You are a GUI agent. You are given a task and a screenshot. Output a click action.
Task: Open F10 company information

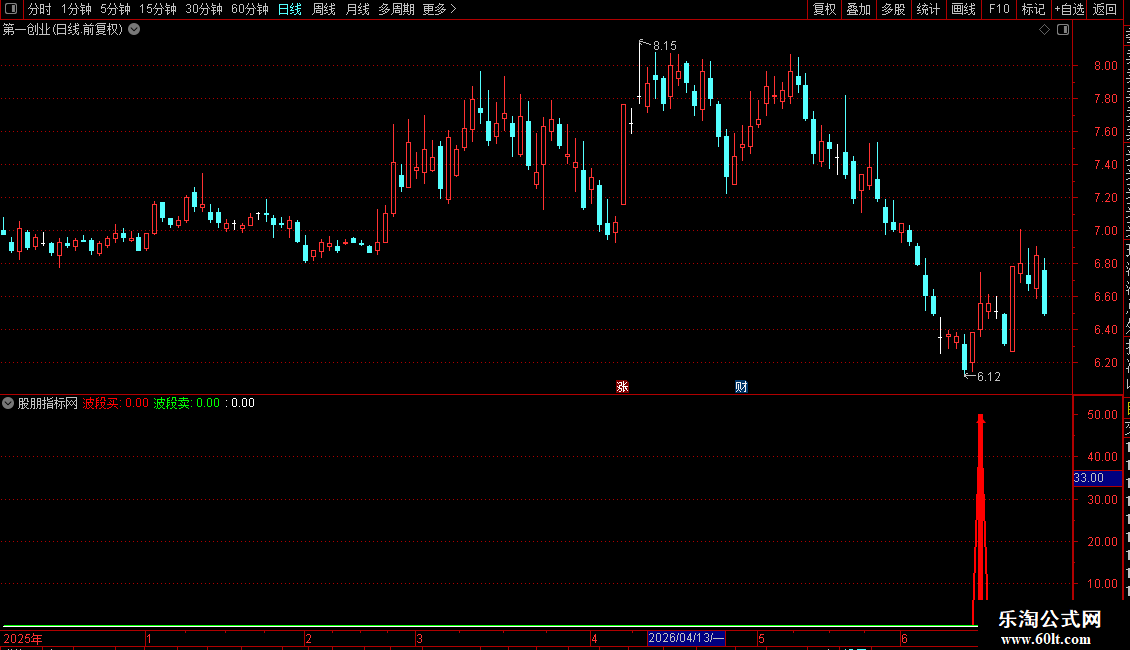[999, 9]
